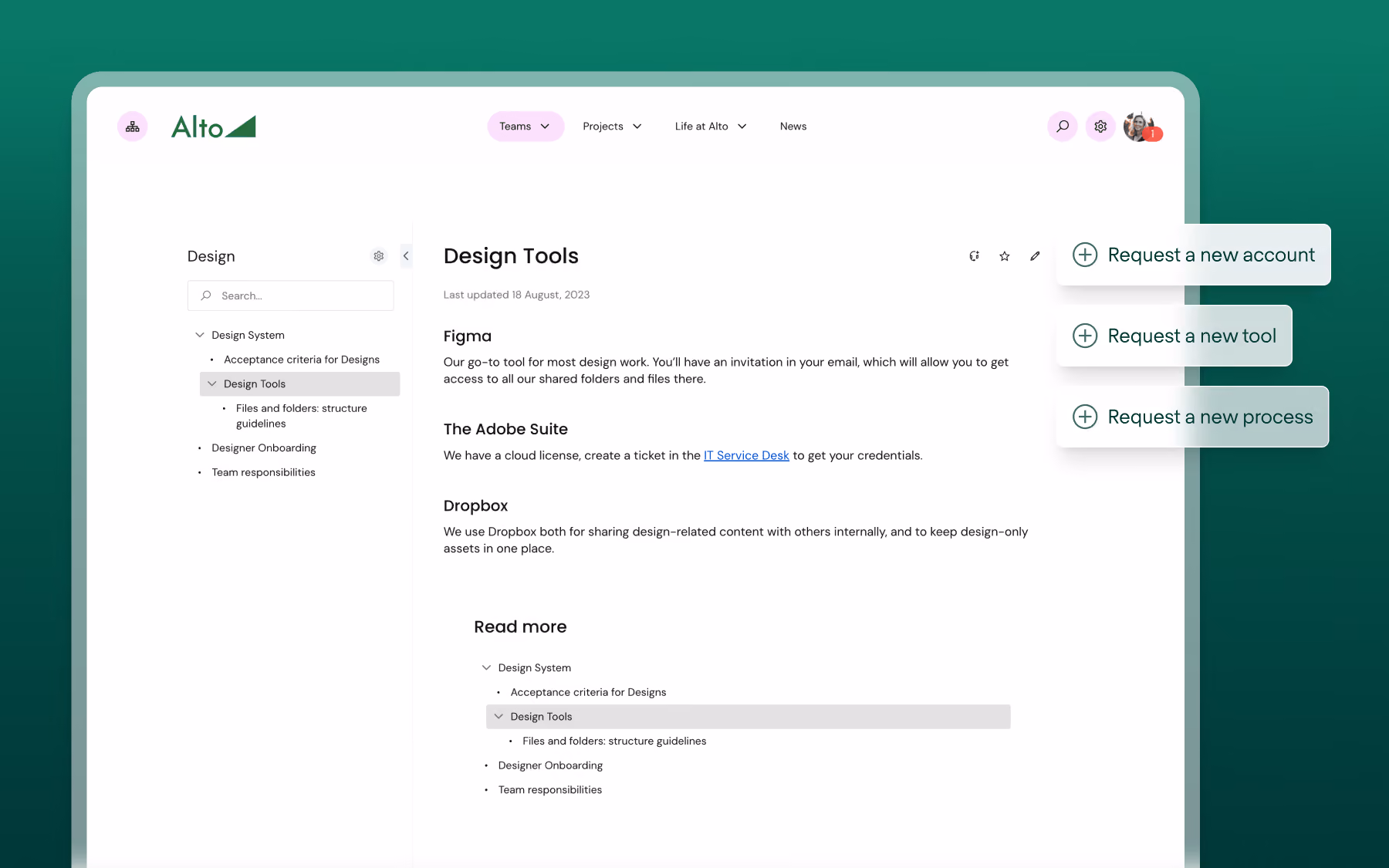Open Acceptance criteria for Designs under Read more
The height and width of the screenshot is (868, 1389).
pyautogui.click(x=588, y=692)
